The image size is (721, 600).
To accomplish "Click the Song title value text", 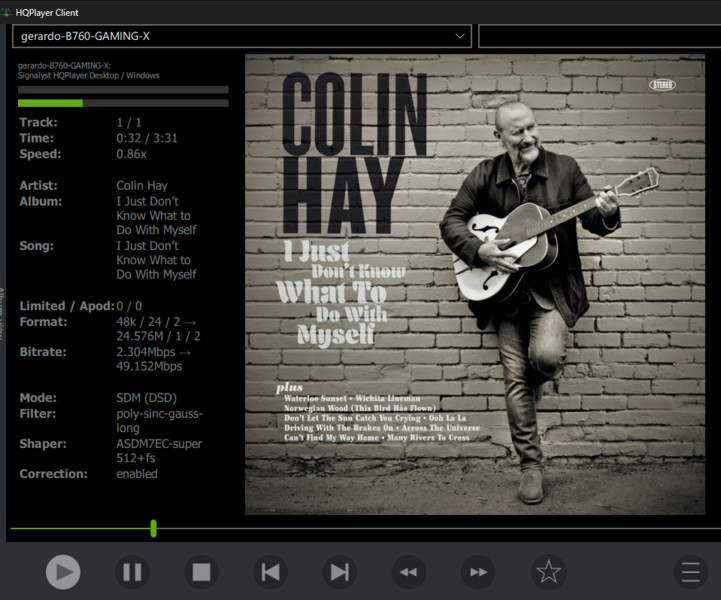I will (x=156, y=260).
